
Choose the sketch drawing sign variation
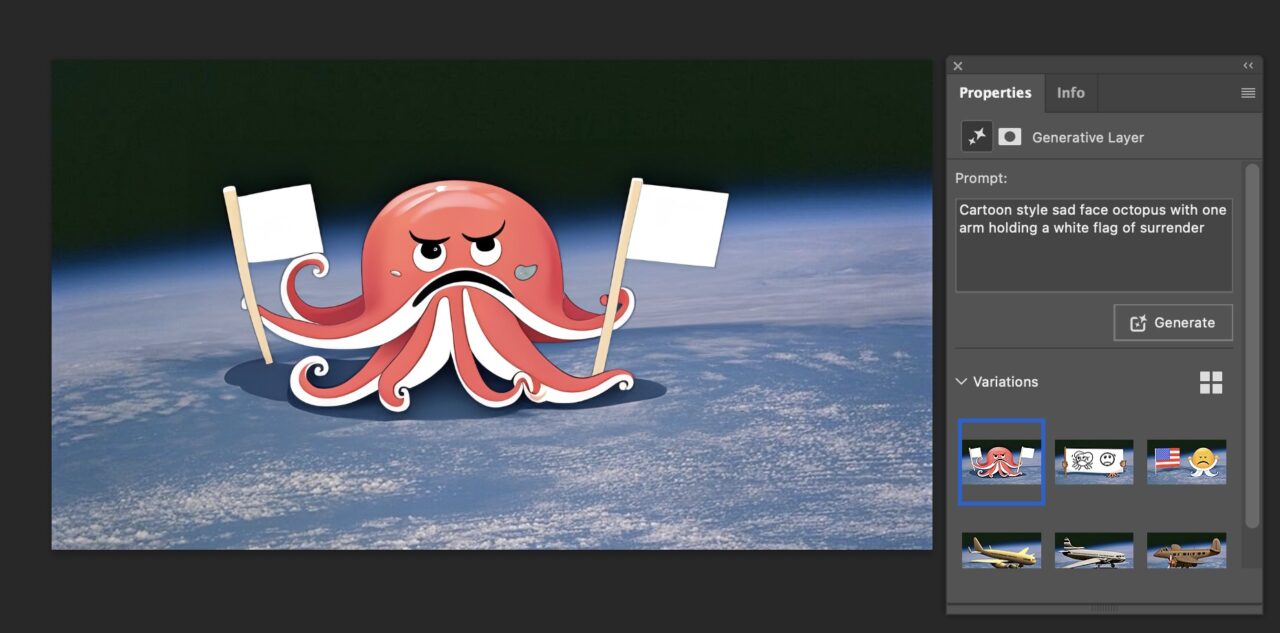point(1094,462)
